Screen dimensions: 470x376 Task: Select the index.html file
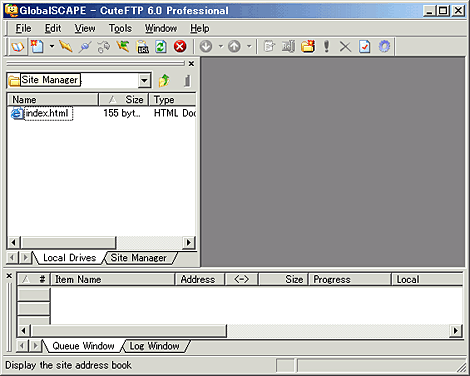[47, 113]
